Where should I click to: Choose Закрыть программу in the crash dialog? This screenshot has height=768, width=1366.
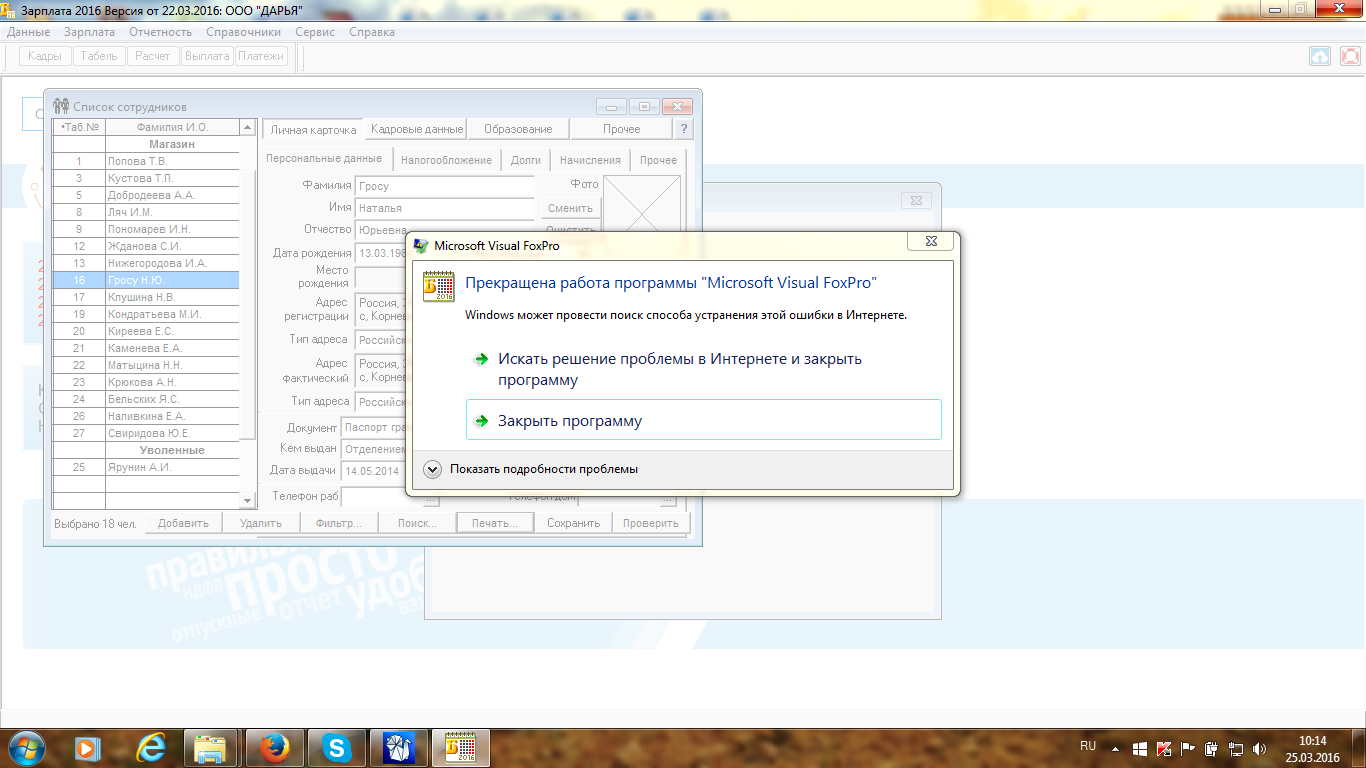(570, 421)
